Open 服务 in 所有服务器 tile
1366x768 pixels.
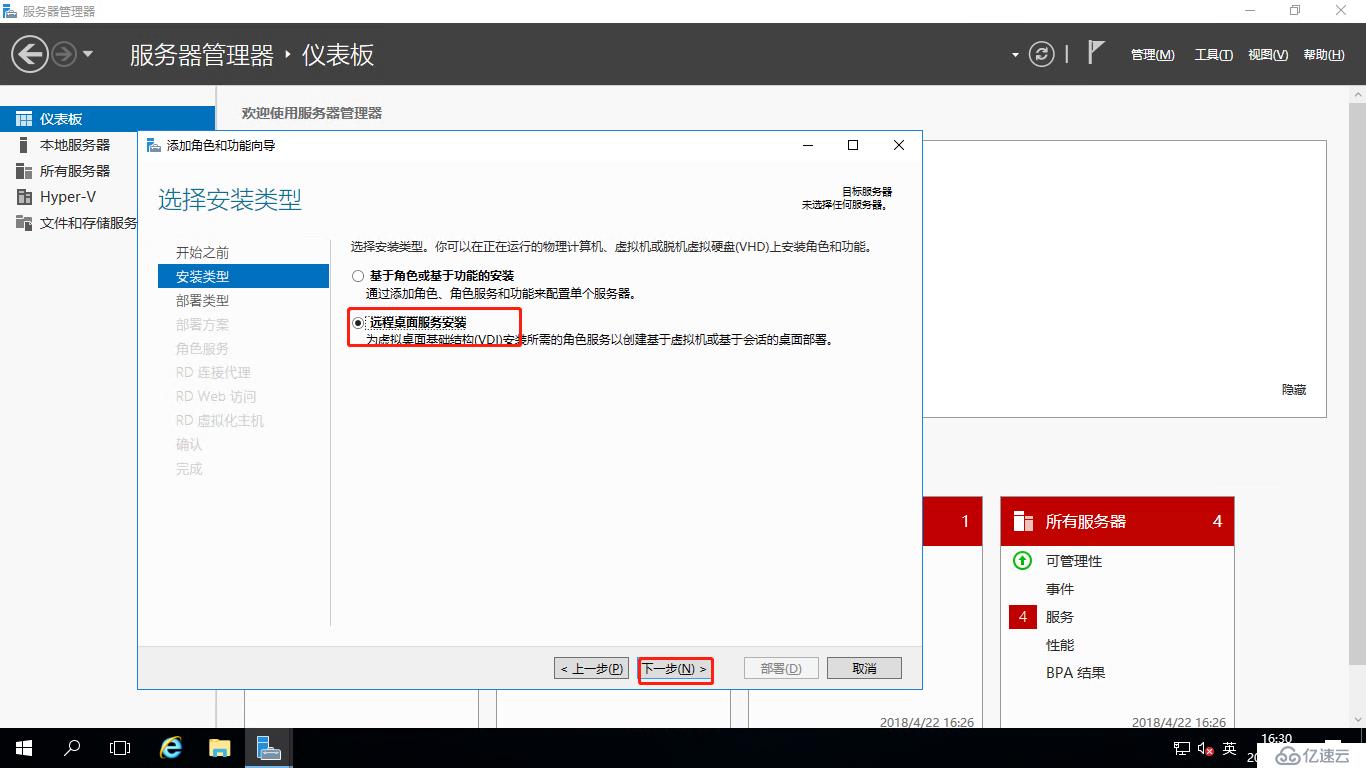(x=1060, y=617)
